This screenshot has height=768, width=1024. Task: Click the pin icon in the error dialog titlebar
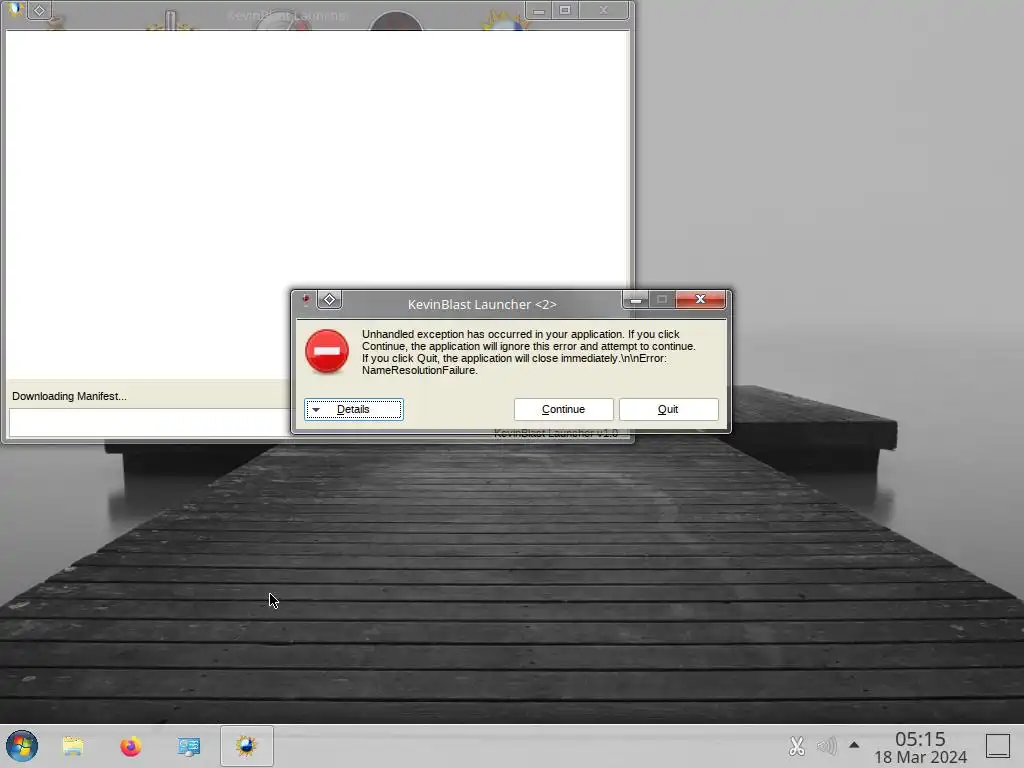[306, 300]
